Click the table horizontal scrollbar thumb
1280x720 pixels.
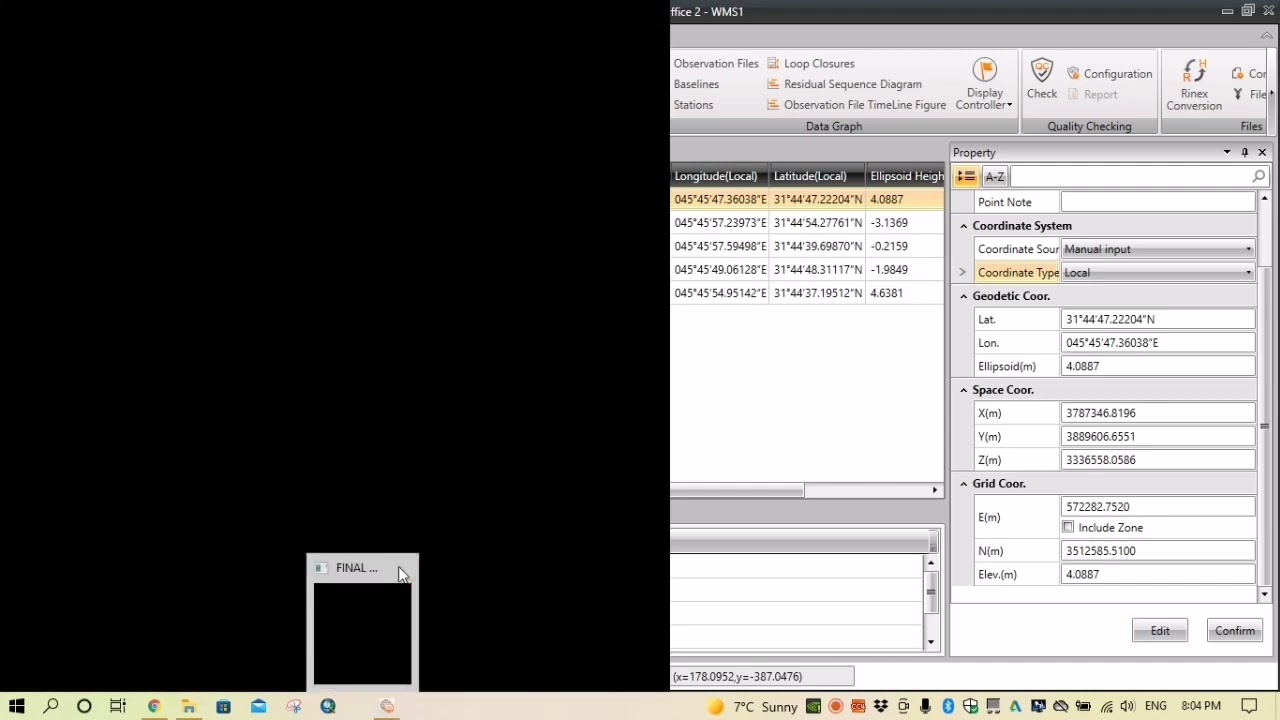click(x=737, y=490)
